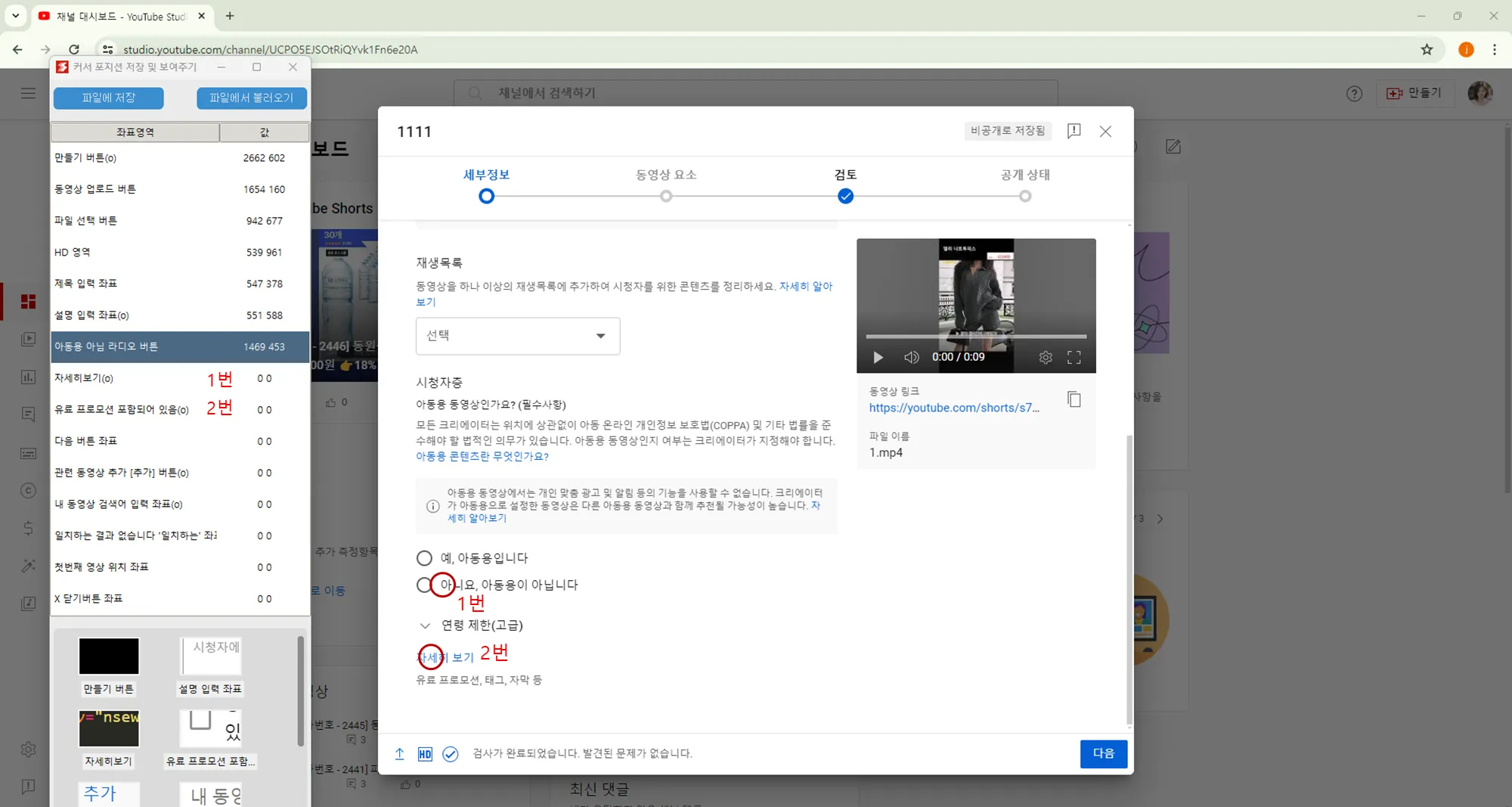
Task: Open the 아동용 콘텐츠란 무엇인가요? link
Action: 482,456
